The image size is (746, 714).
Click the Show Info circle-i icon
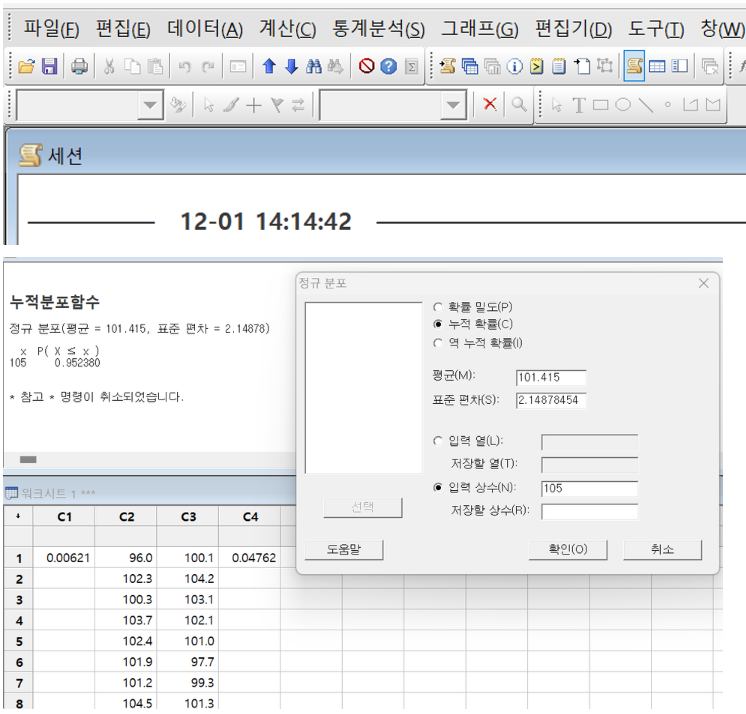coord(514,66)
